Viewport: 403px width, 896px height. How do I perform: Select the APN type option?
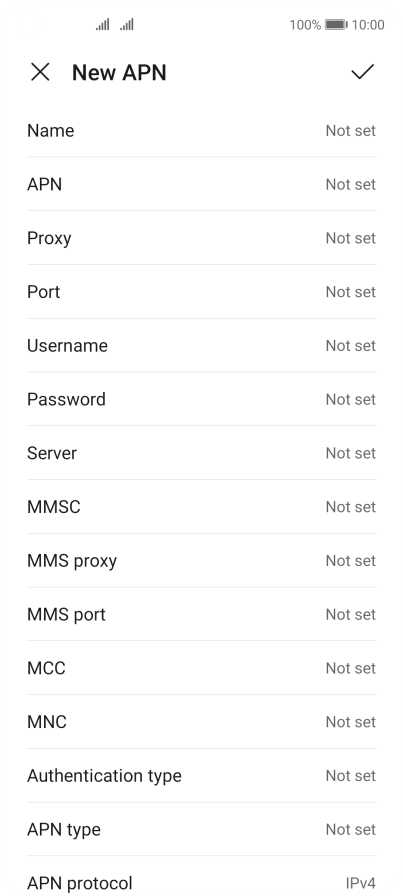coord(201,829)
